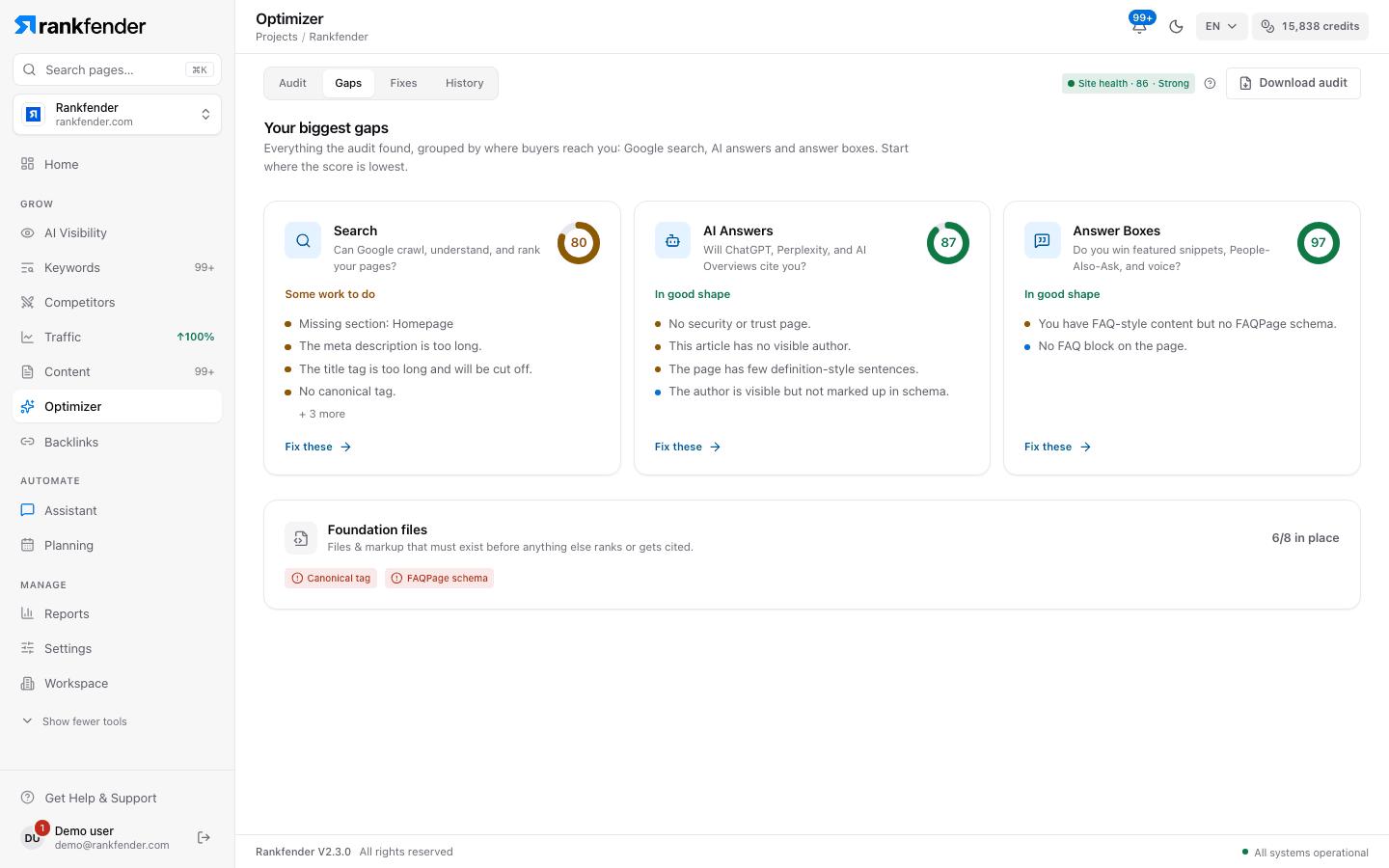Click Fix these in Answer Boxes card
This screenshot has height=868, width=1389.
(x=1057, y=447)
